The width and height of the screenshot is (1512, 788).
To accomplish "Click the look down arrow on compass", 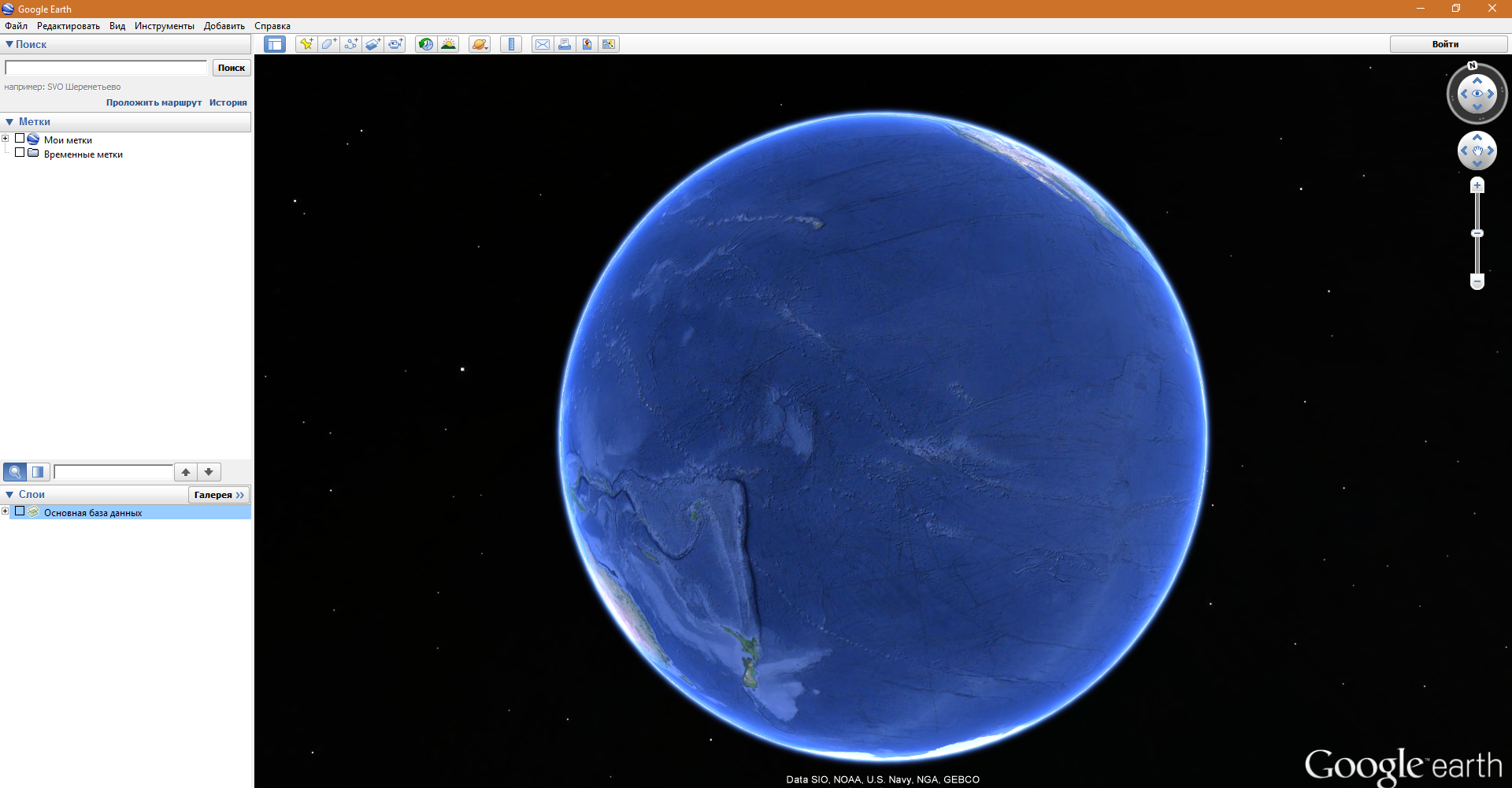I will [x=1477, y=107].
